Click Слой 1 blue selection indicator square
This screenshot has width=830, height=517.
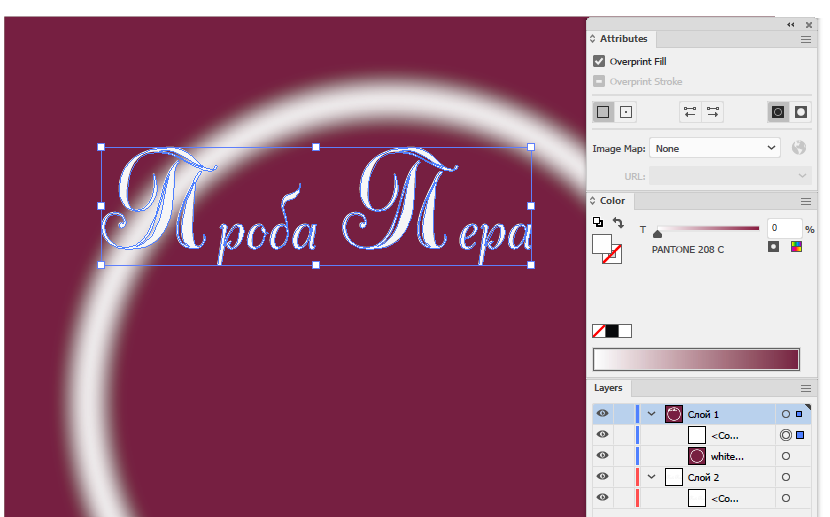[799, 414]
